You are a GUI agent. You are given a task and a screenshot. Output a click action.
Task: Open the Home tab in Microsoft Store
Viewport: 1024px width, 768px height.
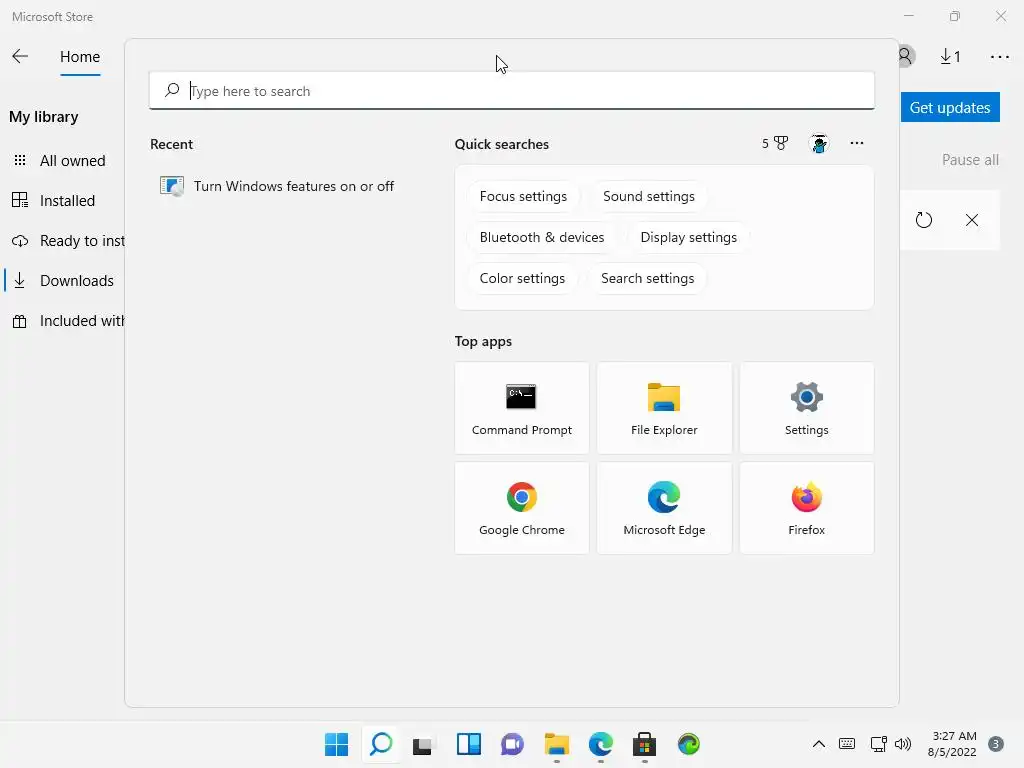point(80,57)
